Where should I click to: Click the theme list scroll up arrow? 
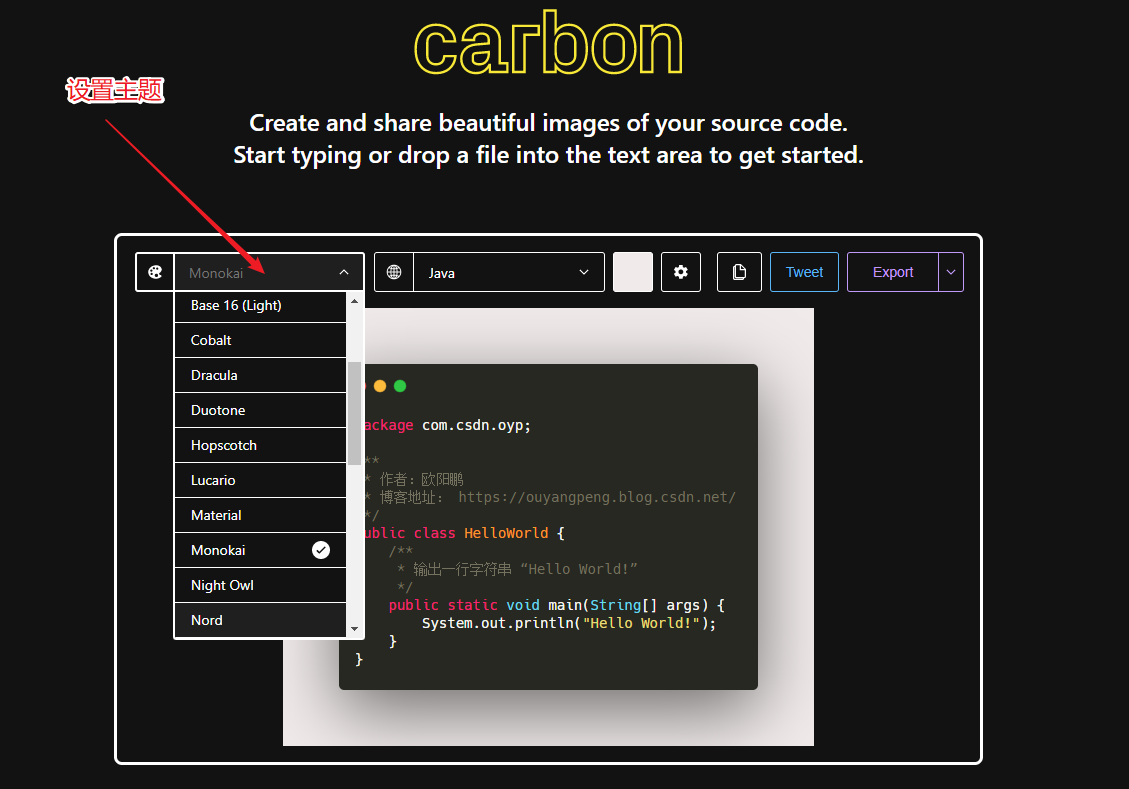coord(354,301)
